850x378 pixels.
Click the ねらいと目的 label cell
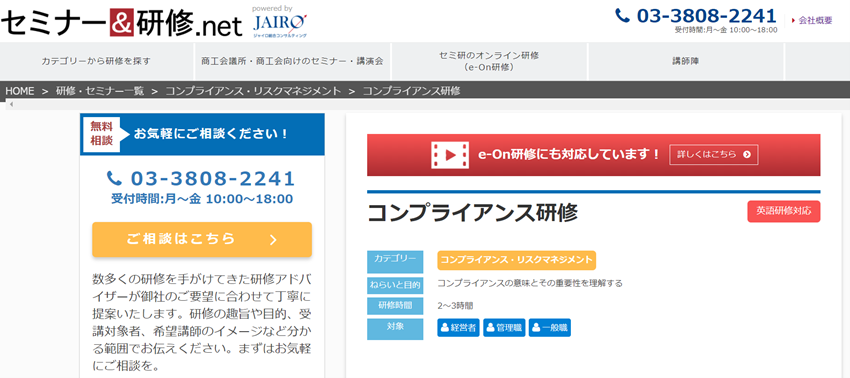tap(395, 285)
